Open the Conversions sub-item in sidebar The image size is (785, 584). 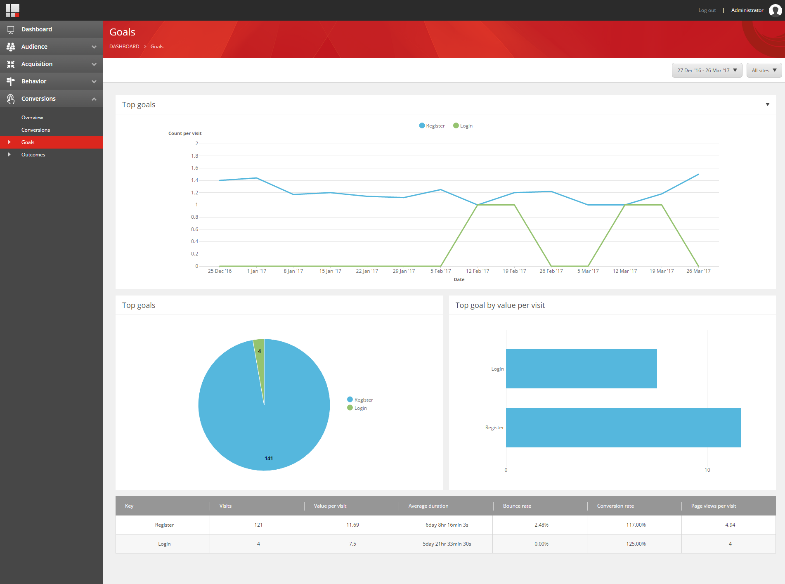point(36,130)
